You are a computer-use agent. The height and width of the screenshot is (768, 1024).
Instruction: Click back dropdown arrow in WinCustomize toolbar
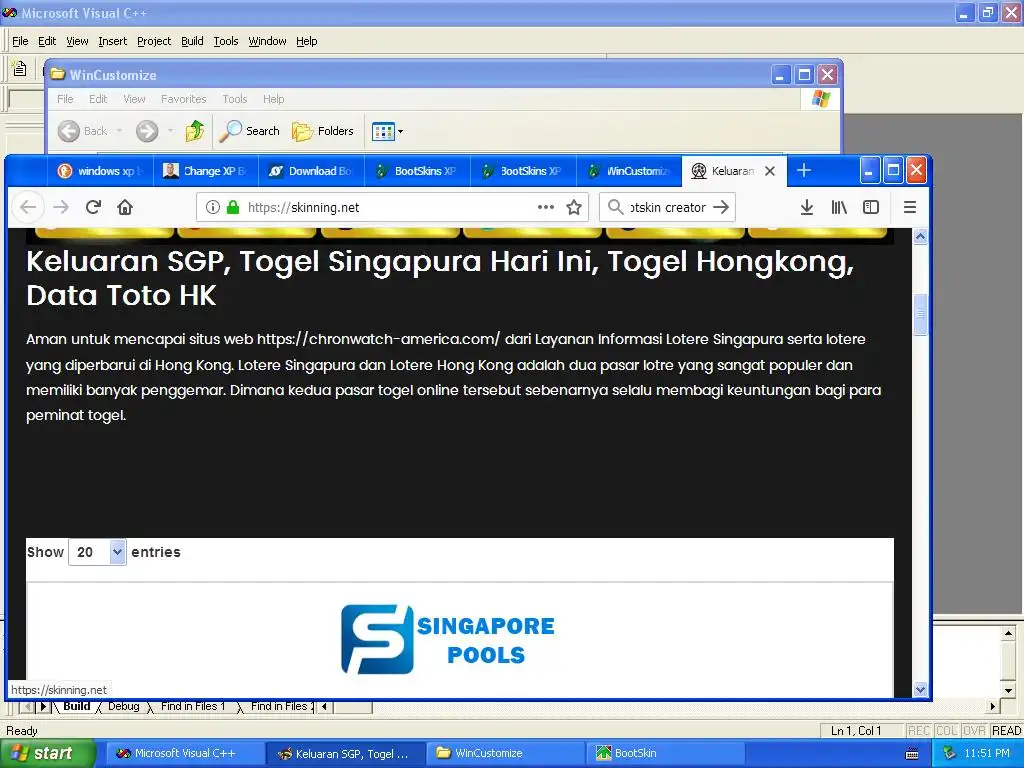pyautogui.click(x=120, y=131)
